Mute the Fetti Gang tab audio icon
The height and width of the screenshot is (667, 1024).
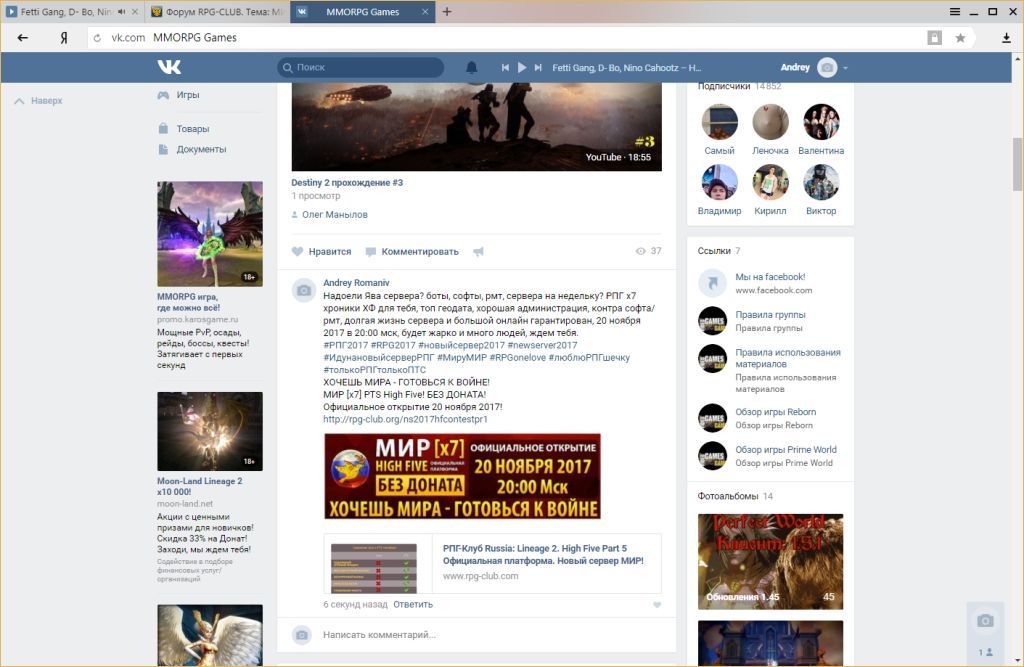[121, 12]
